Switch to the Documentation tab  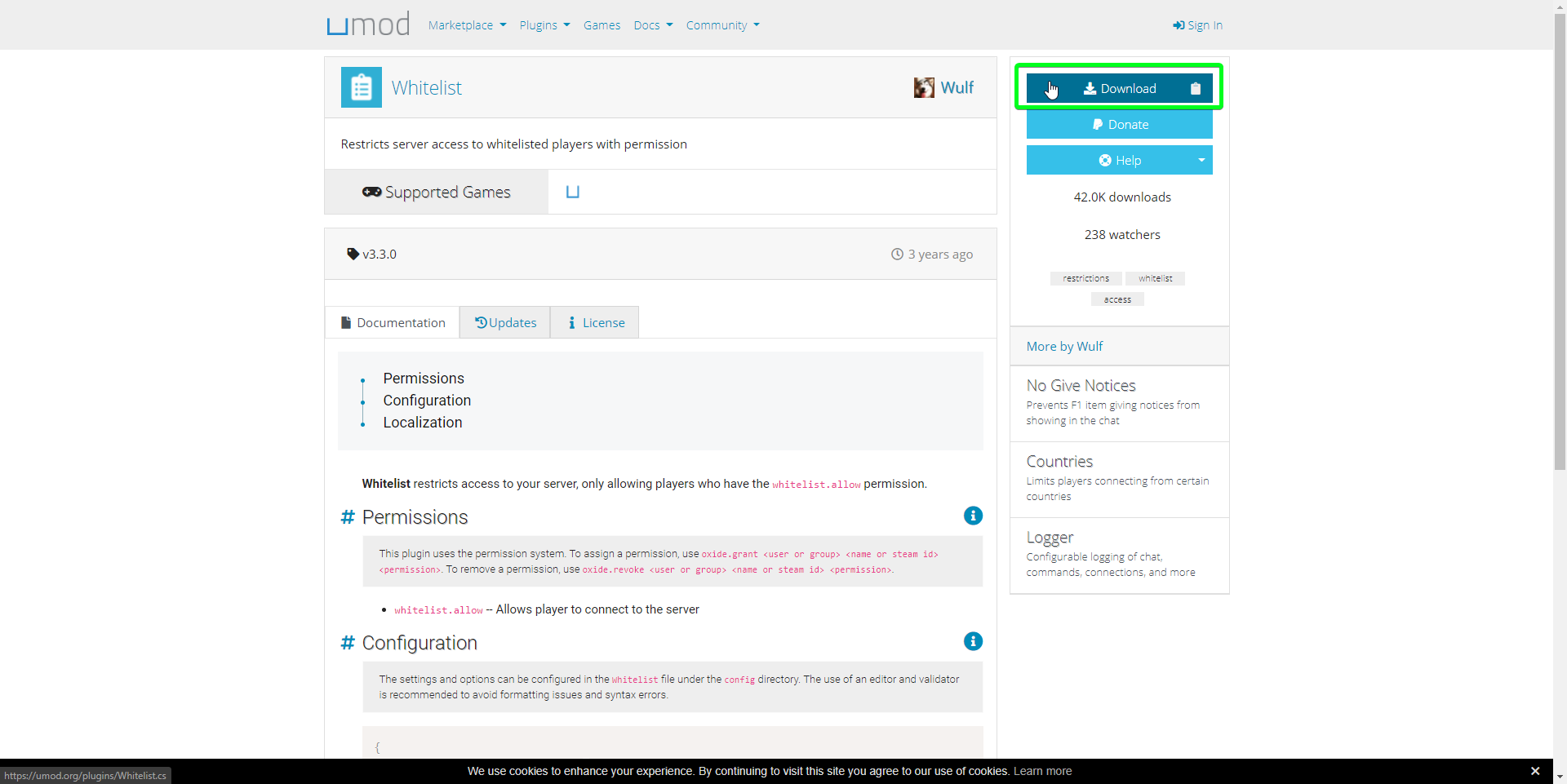click(x=393, y=322)
